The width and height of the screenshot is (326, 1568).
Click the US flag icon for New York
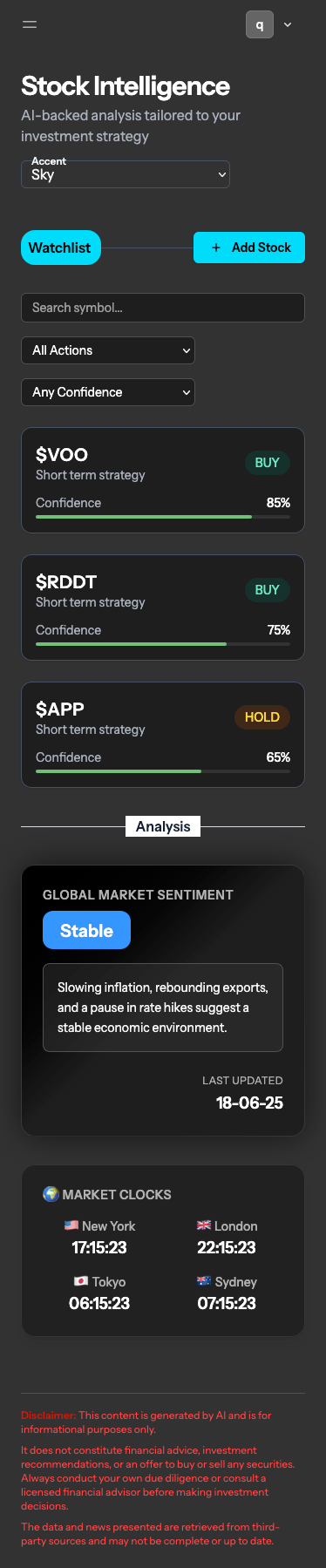tap(71, 1225)
